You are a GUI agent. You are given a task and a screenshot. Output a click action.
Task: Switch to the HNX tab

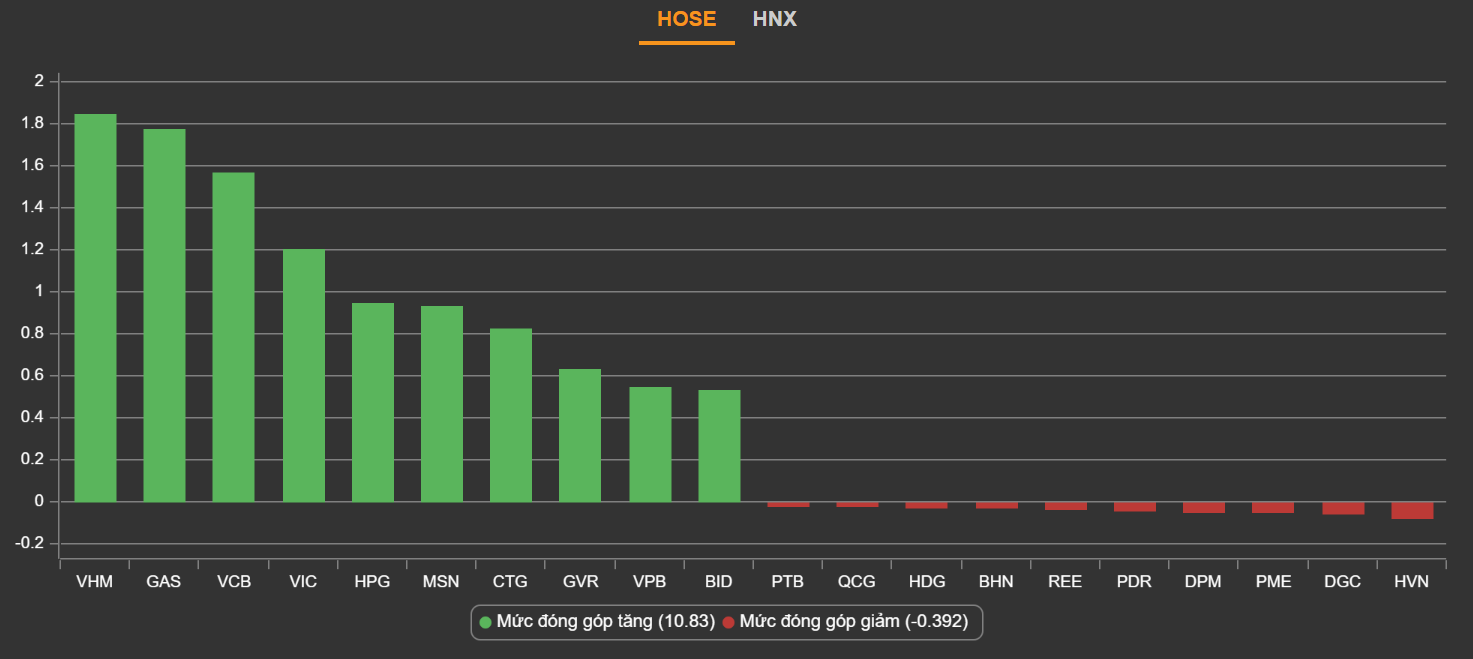(x=774, y=19)
